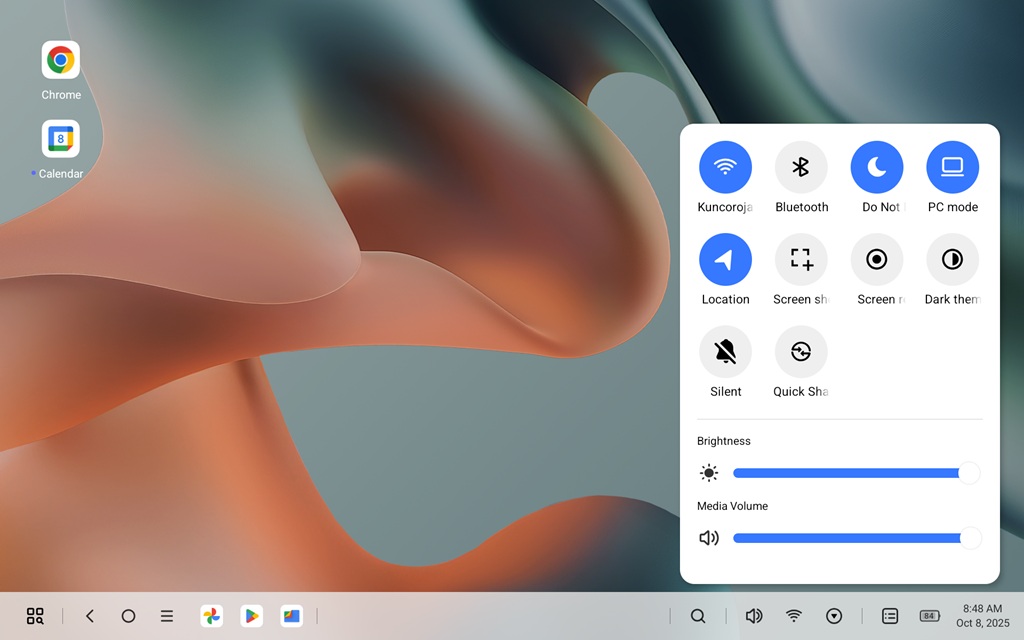Capture a screenshot from quick settings
This screenshot has height=640, width=1024.
pos(801,258)
